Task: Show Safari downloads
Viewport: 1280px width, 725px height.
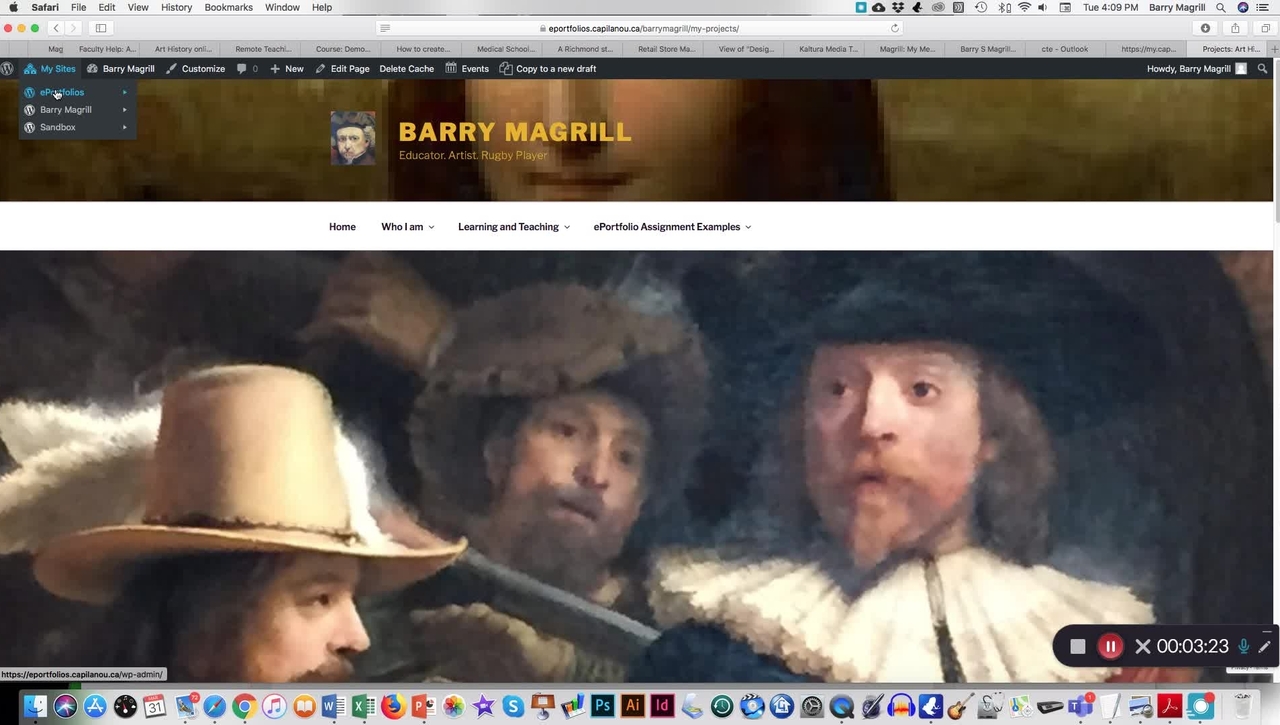Action: pyautogui.click(x=1205, y=28)
